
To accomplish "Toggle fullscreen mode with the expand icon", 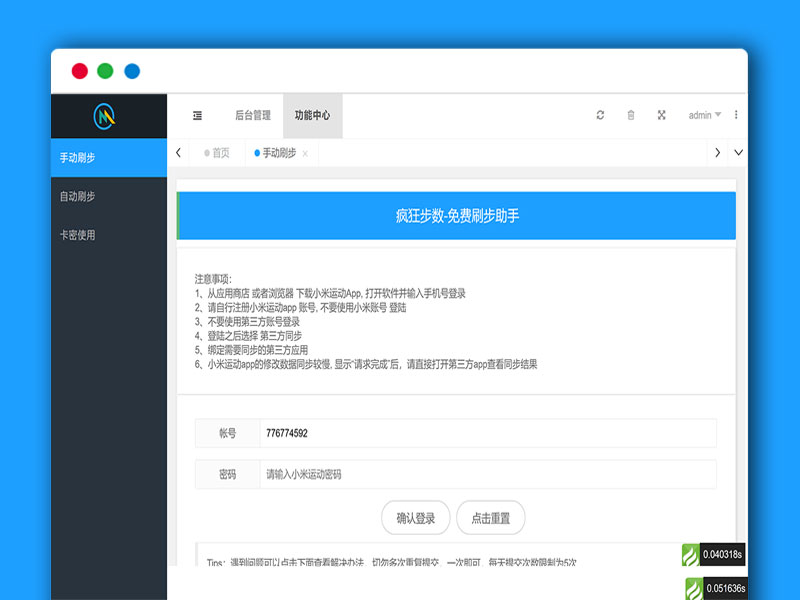I will (662, 115).
